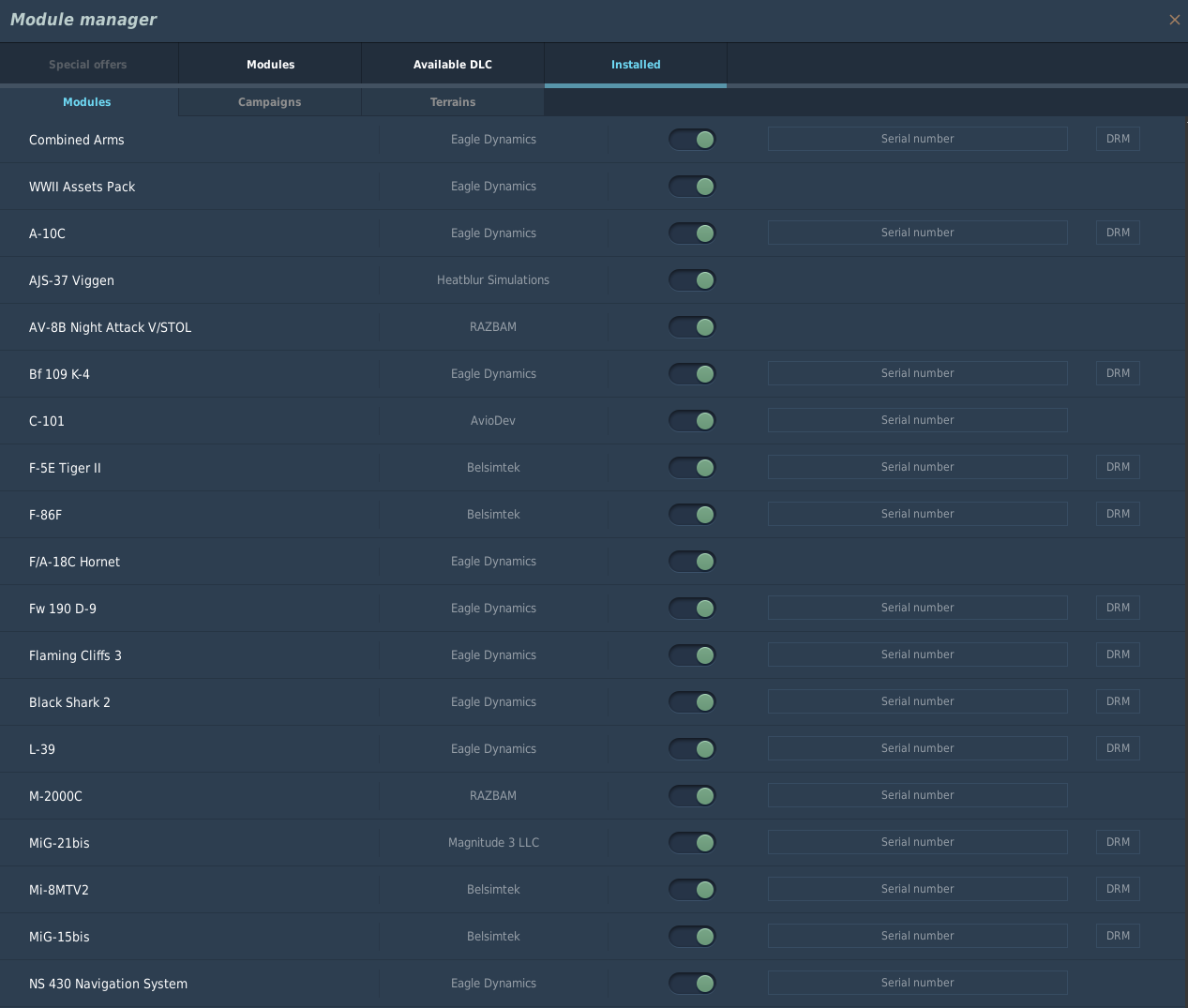Switch to the Terrains sub-tab
This screenshot has width=1188, height=1008.
(x=453, y=102)
